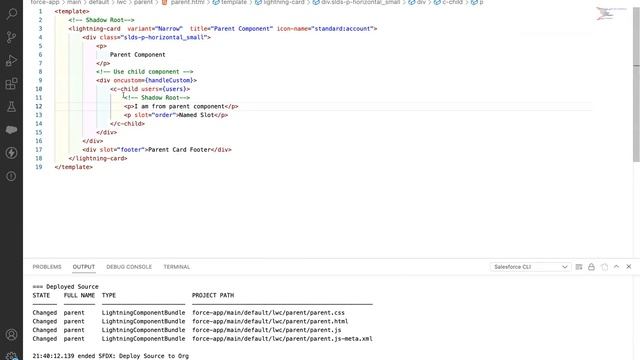
Task: Click the parent.css project path row
Action: point(268,313)
